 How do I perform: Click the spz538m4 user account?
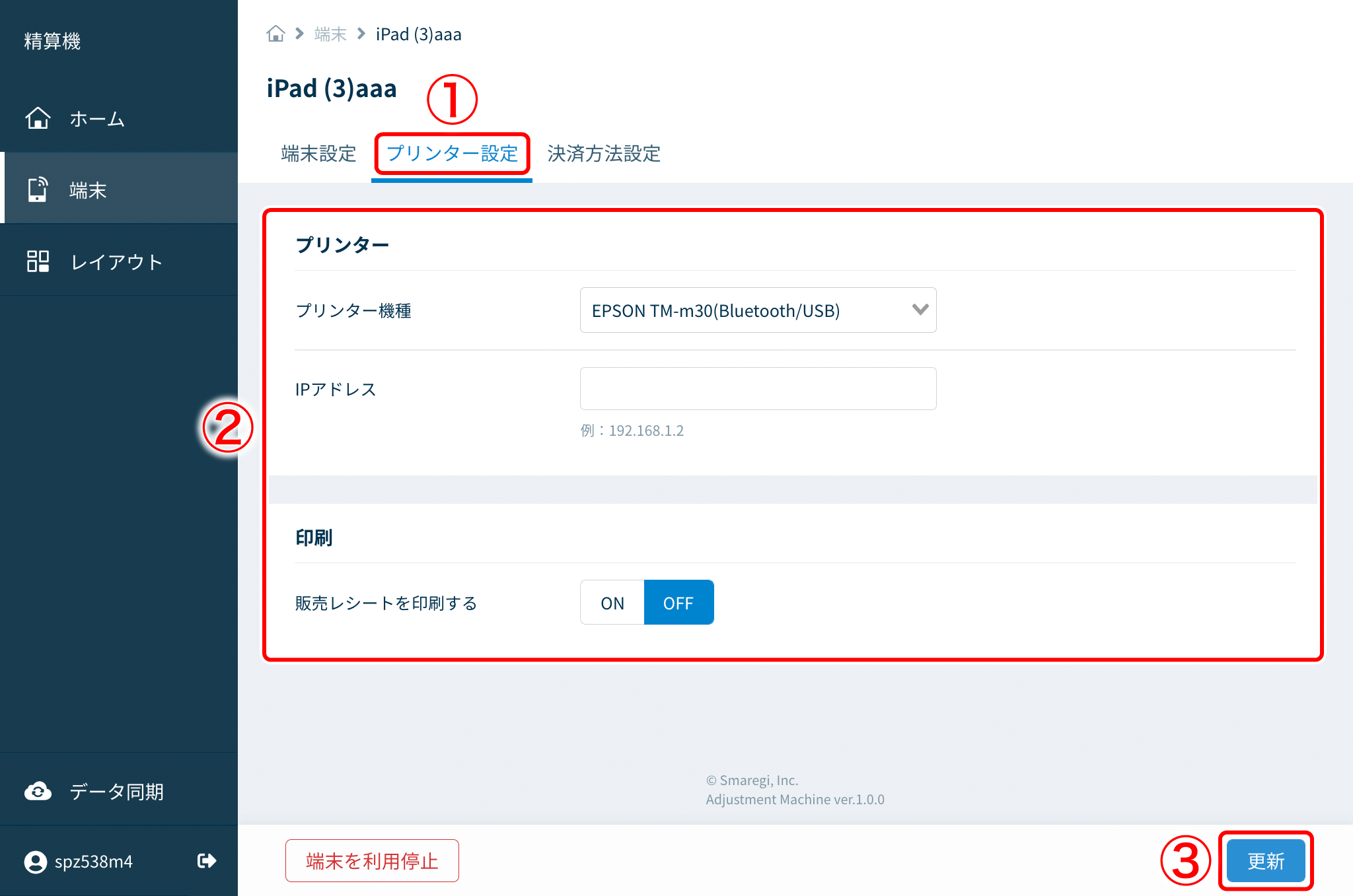[x=79, y=862]
